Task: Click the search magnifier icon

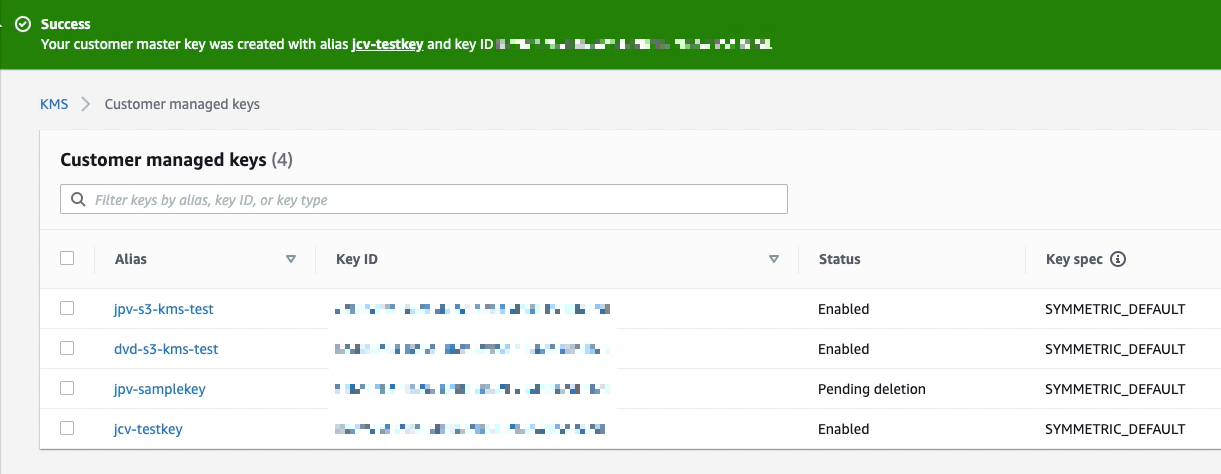Action: tap(77, 200)
